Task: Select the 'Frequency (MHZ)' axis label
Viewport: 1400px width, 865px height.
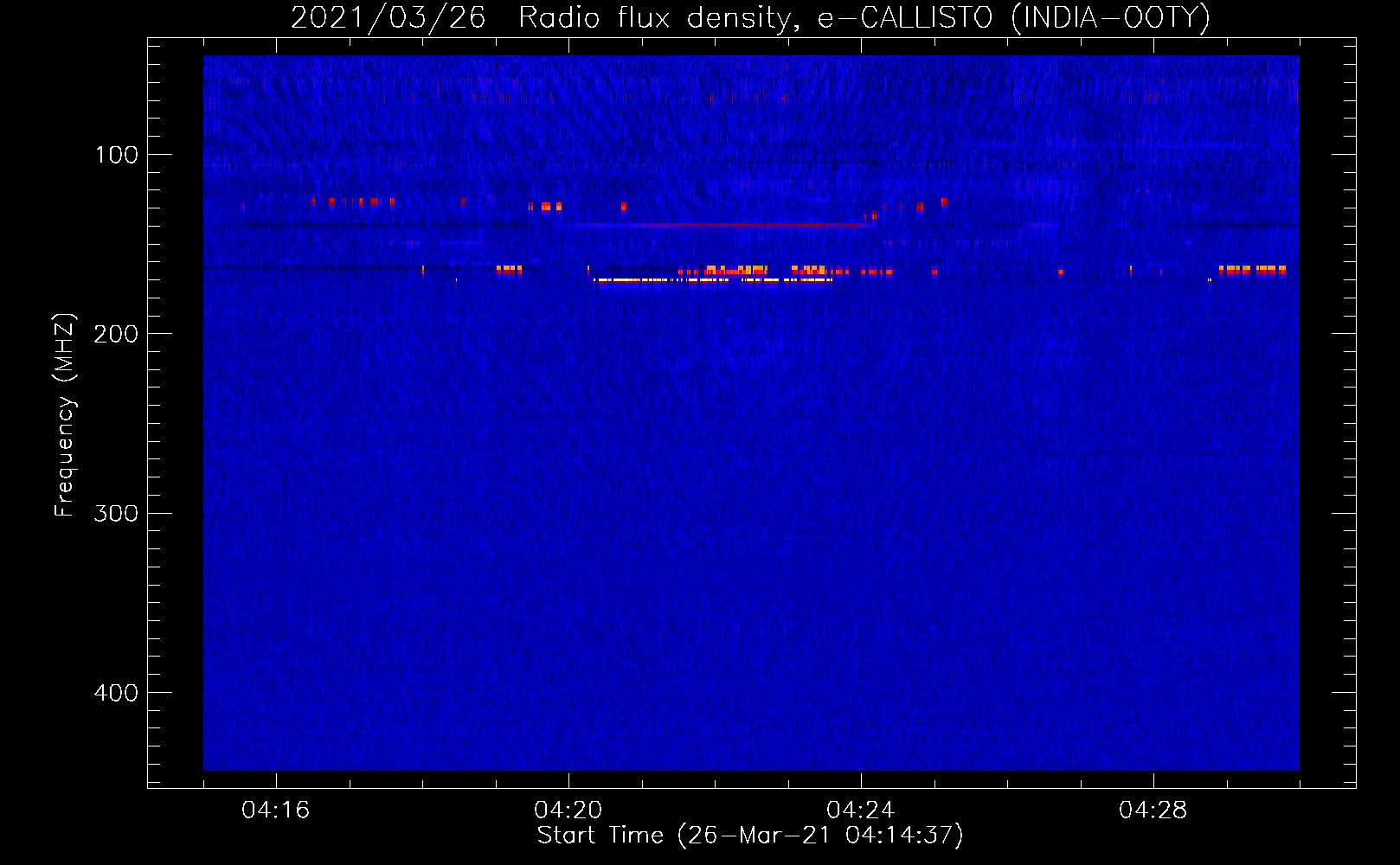Action: [x=65, y=415]
